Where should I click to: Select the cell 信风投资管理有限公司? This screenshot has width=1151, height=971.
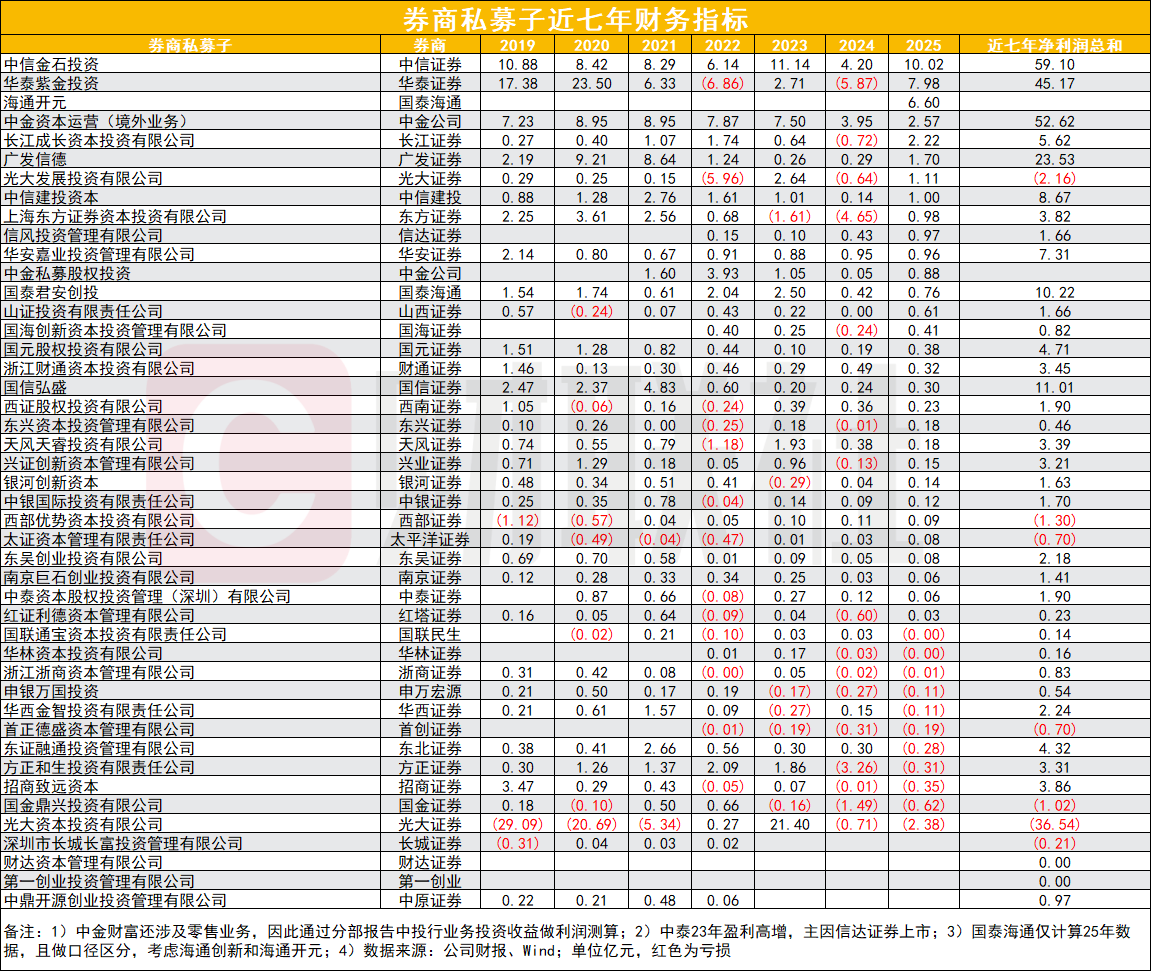point(83,236)
